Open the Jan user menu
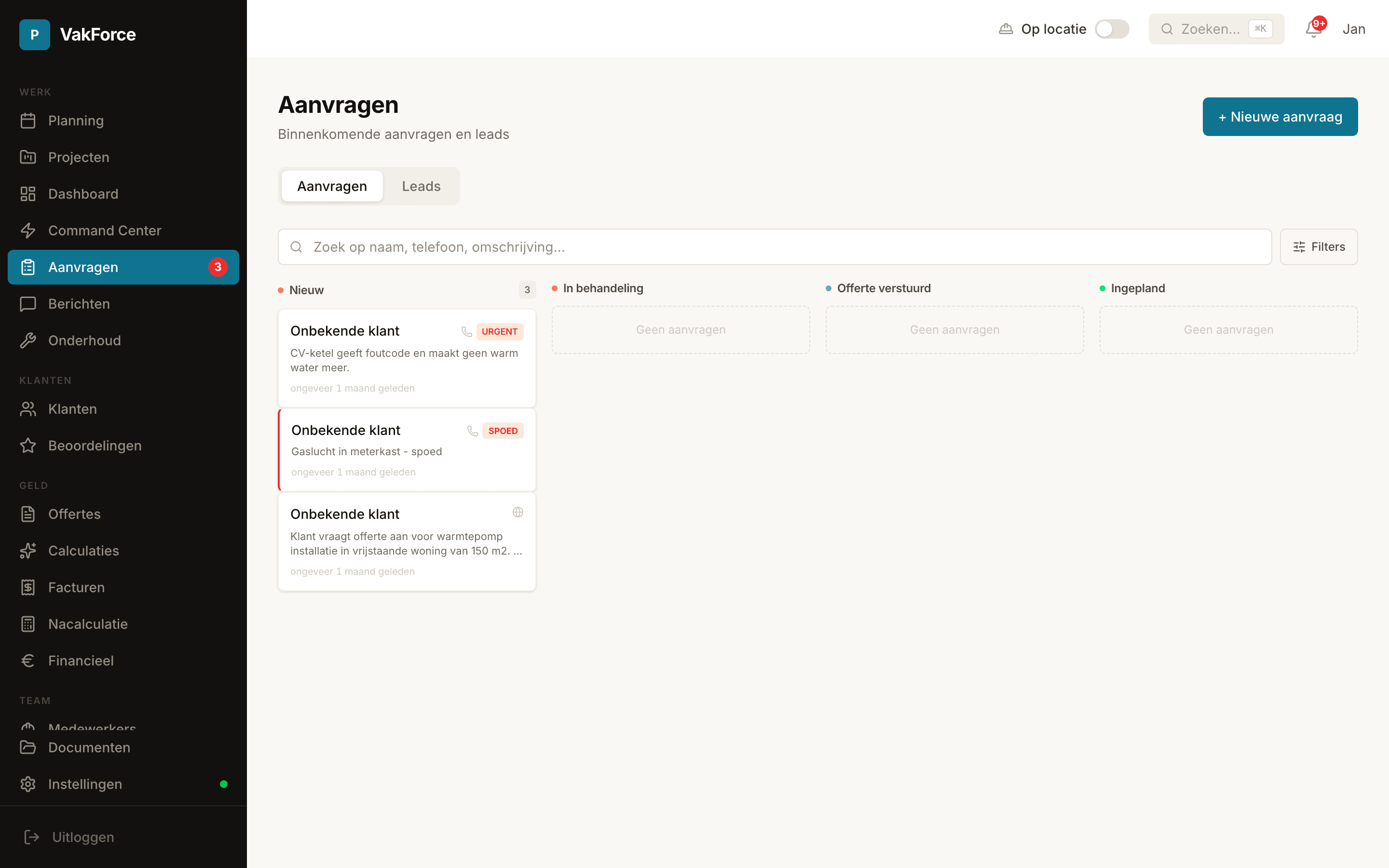The image size is (1389, 868). tap(1353, 29)
